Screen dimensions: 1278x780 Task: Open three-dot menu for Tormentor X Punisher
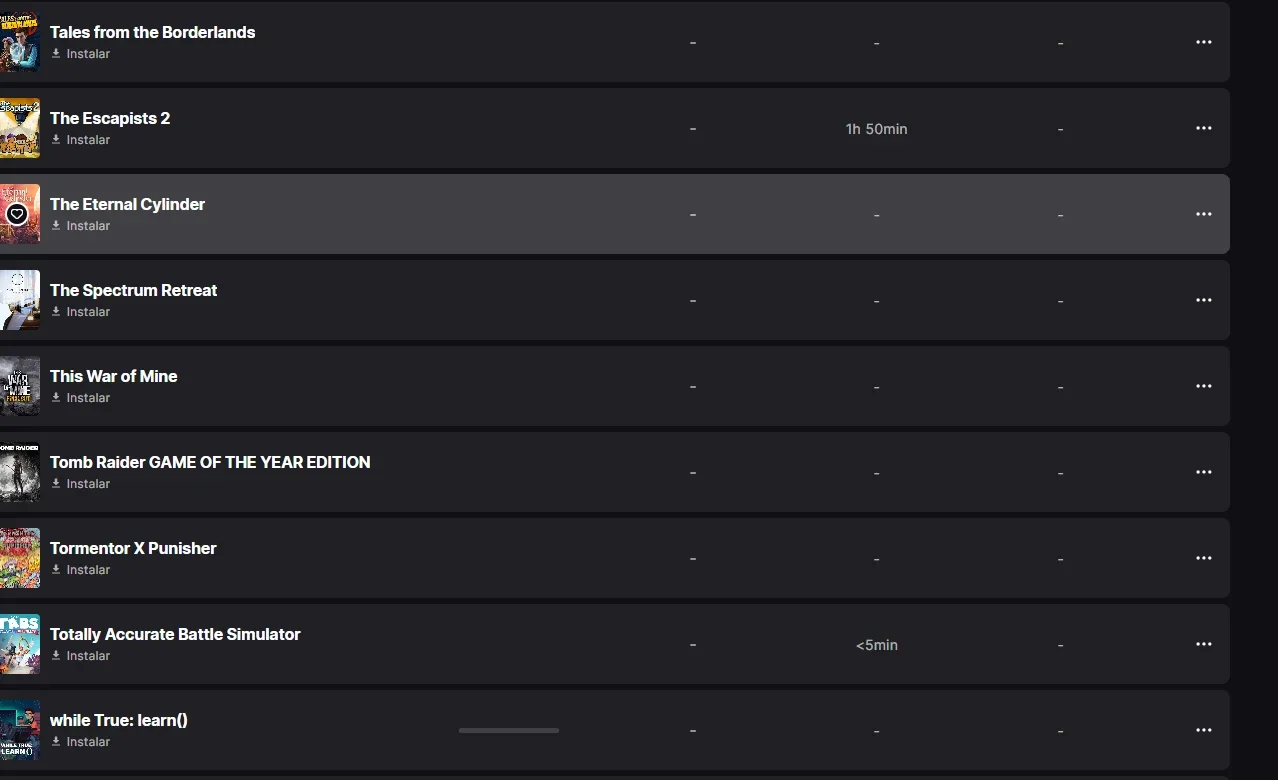point(1204,558)
